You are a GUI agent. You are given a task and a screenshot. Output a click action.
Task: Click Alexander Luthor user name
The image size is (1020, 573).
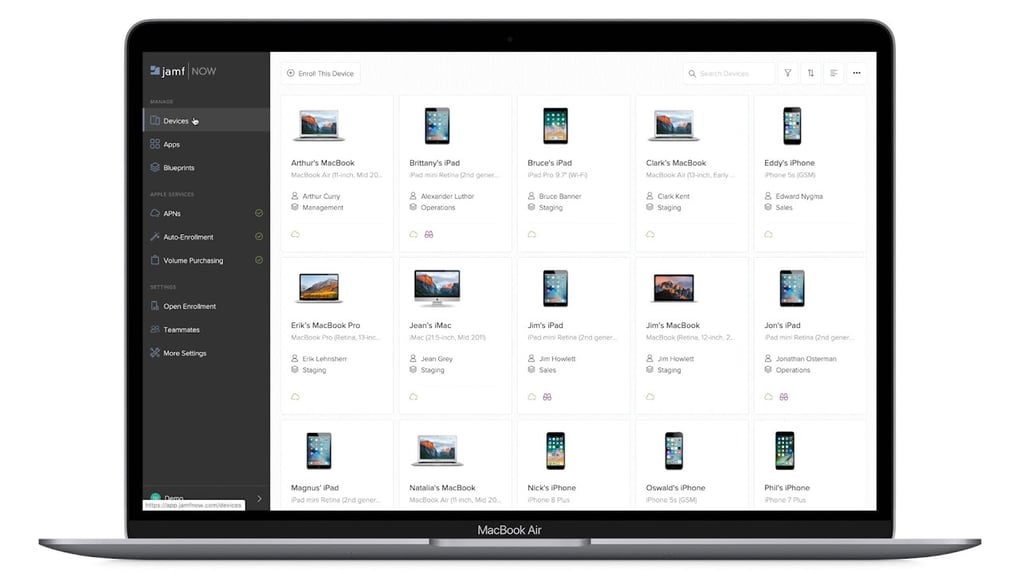pyautogui.click(x=448, y=196)
